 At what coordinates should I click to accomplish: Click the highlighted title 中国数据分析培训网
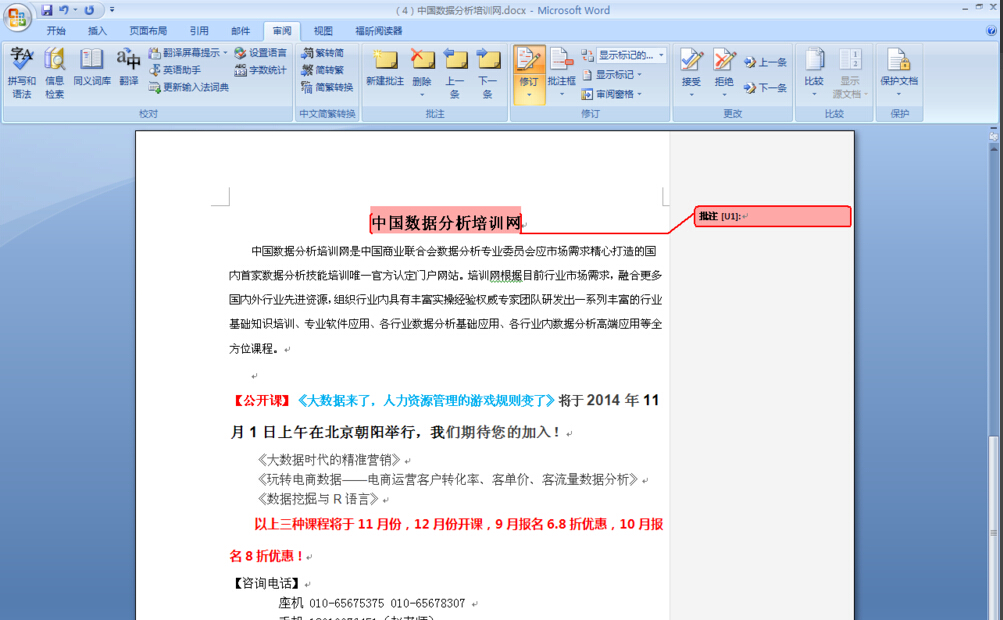(x=446, y=223)
